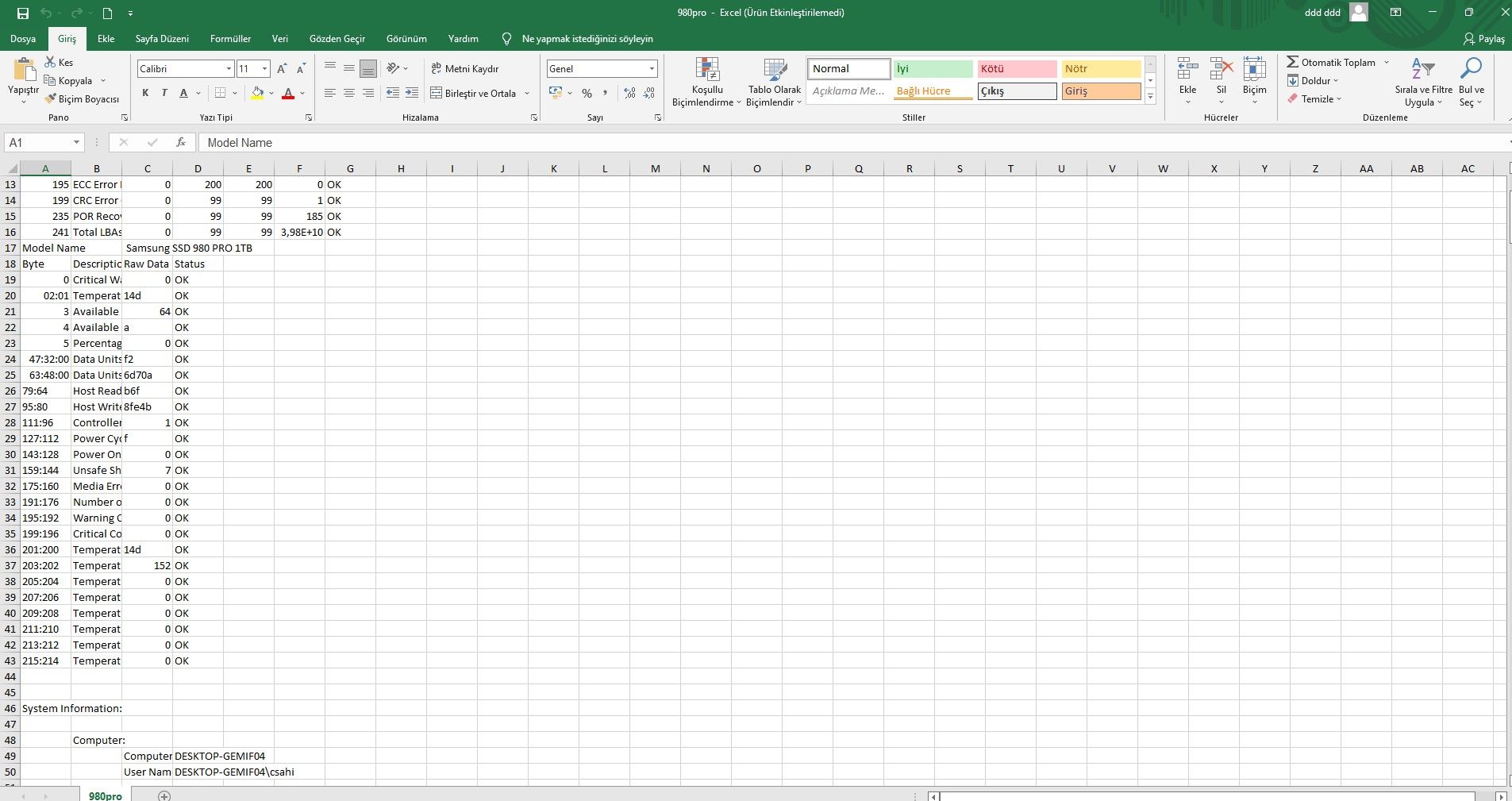Click the formula bar containing Model Name

853,143
